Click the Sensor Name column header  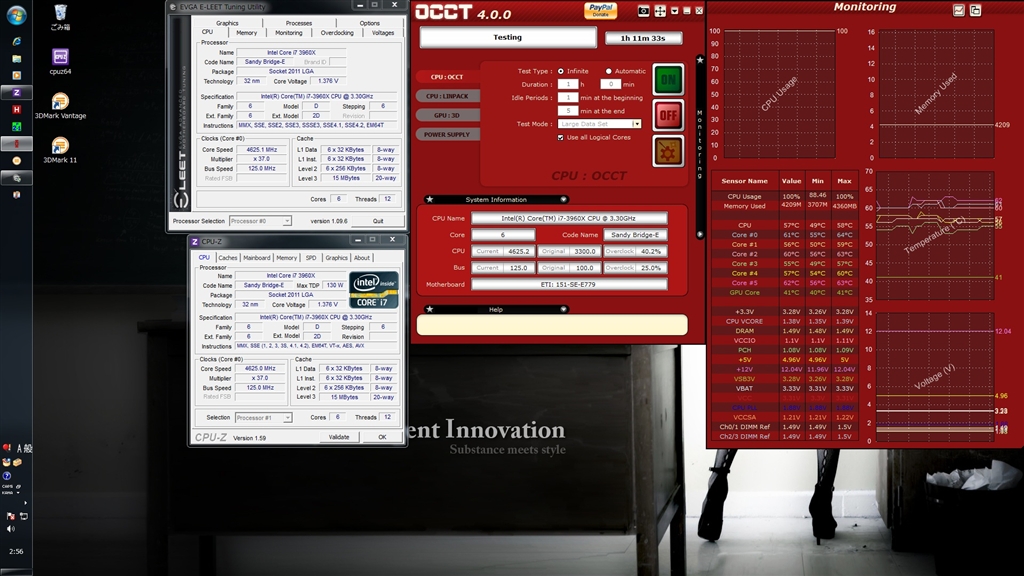[x=744, y=181]
